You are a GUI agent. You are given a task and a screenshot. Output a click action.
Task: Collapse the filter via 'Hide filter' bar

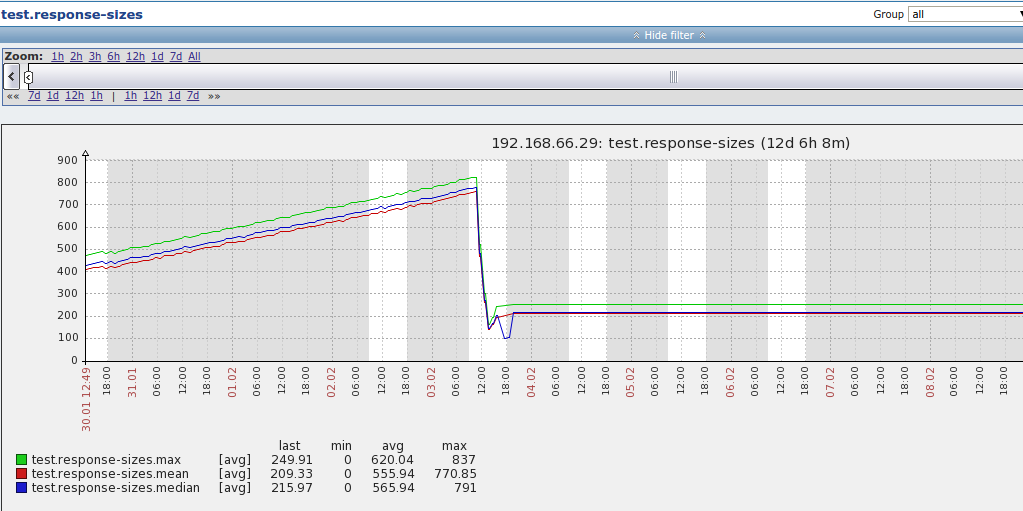click(x=669, y=35)
